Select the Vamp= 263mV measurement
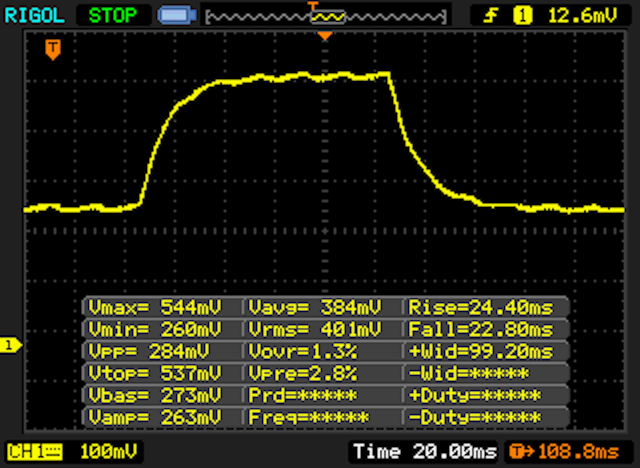Screen dimensions: 640x468 coord(155,417)
